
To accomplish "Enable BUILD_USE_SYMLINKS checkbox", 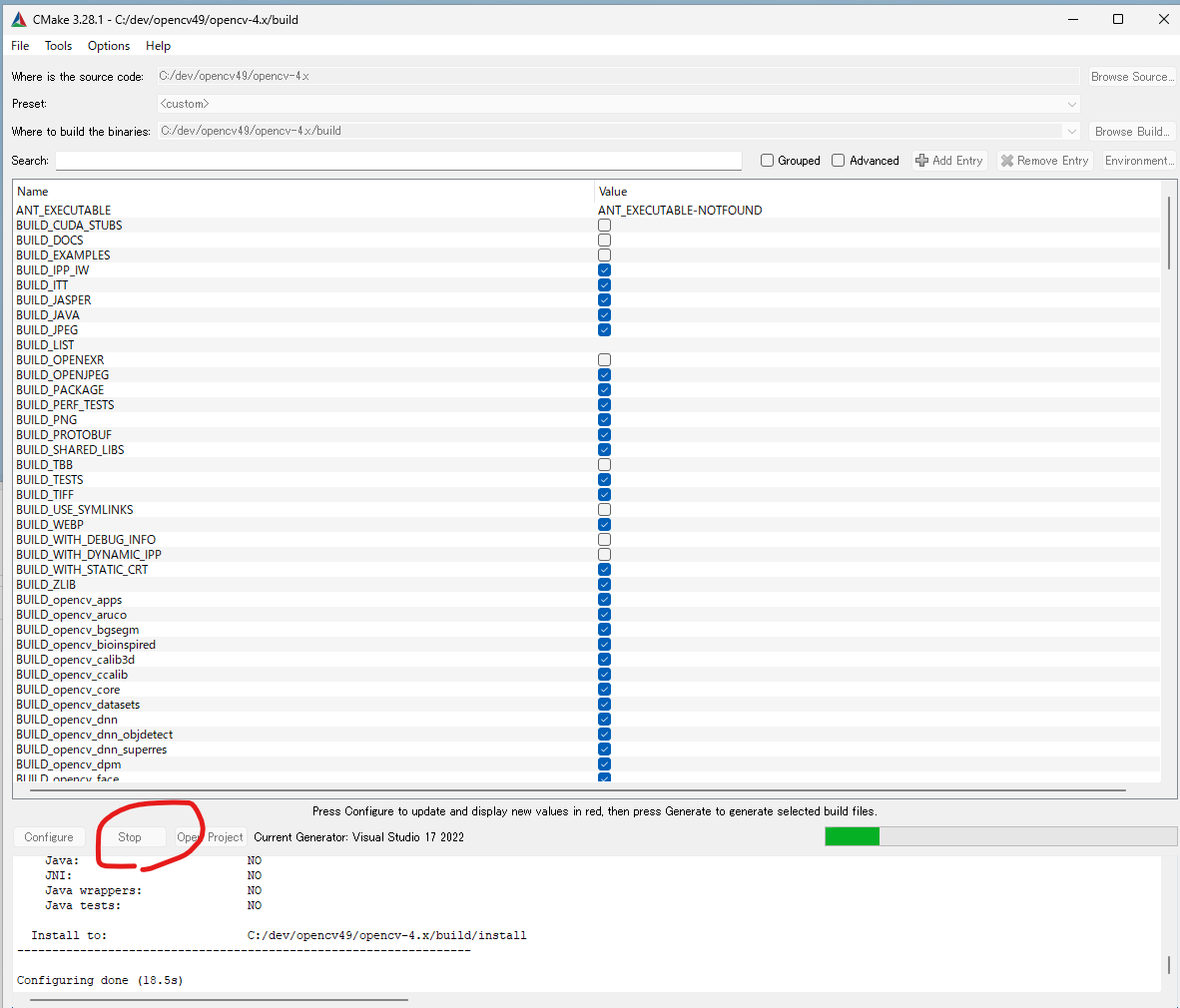I will click(604, 509).
